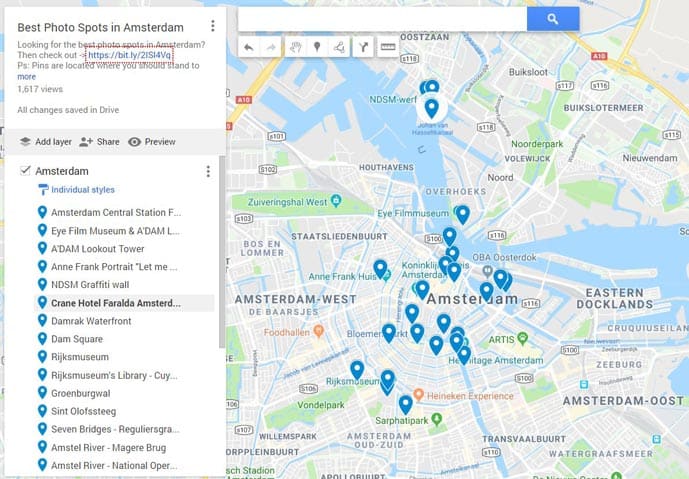
Task: Select Anne Frank Portrait list item
Action: [x=124, y=267]
